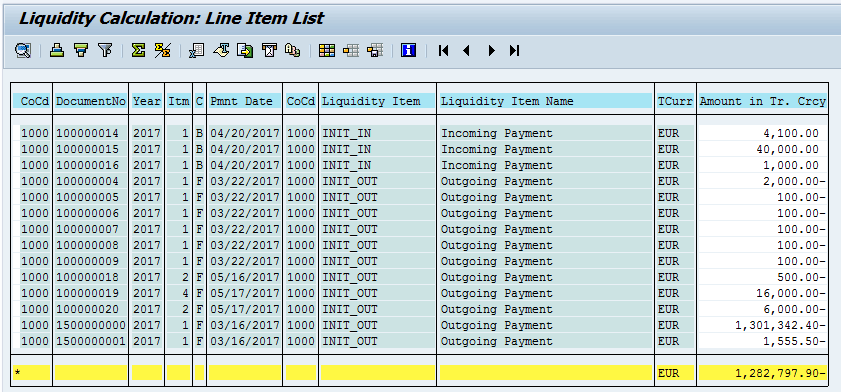Run the ABC analysis icon
The width and height of the screenshot is (841, 392).
coord(293,51)
